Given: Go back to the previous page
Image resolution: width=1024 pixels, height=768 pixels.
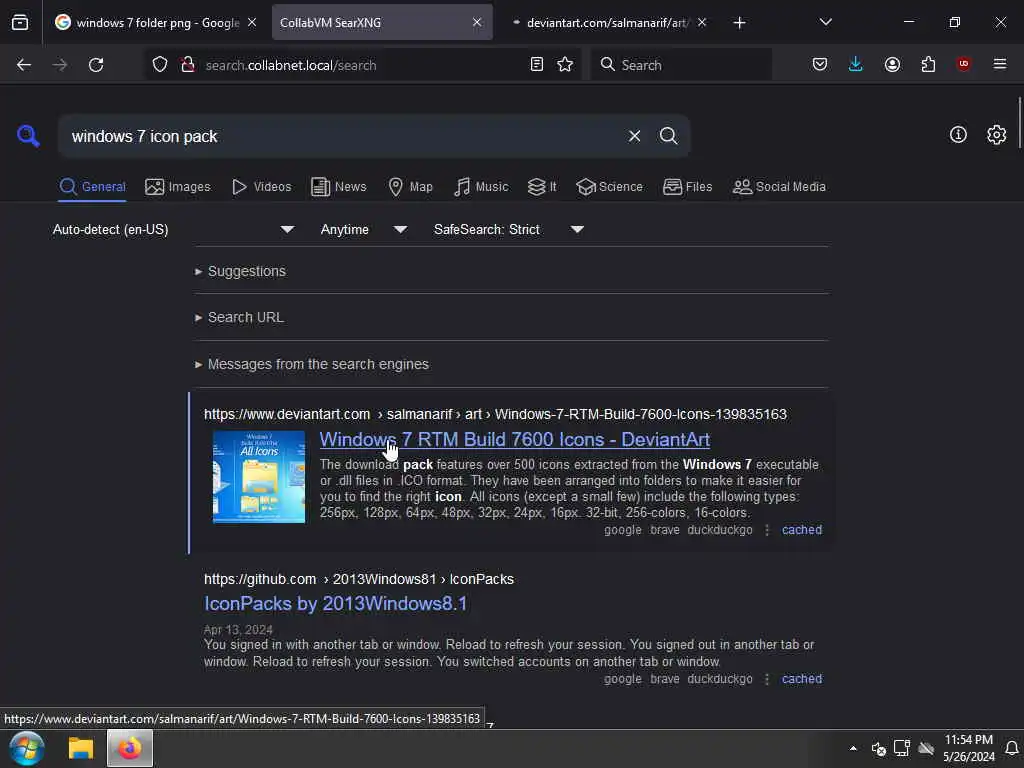Looking at the screenshot, I should coord(24,65).
